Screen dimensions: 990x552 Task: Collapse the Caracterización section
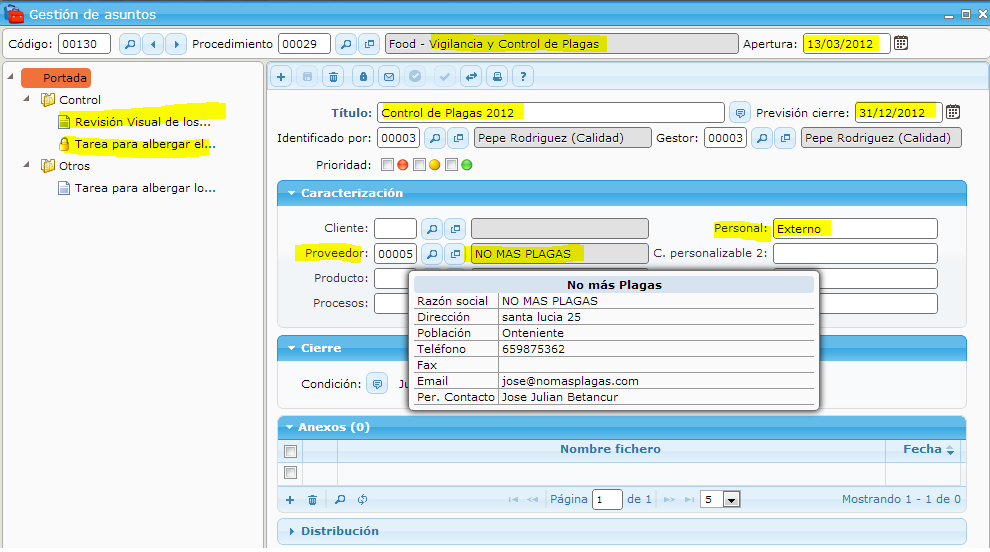(x=291, y=193)
